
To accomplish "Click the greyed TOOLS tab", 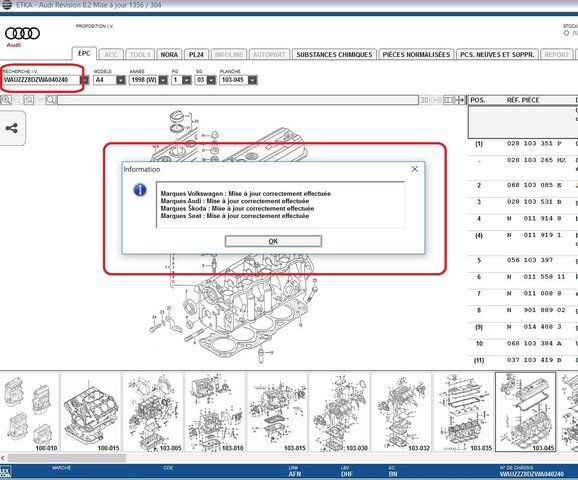I will point(140,55).
